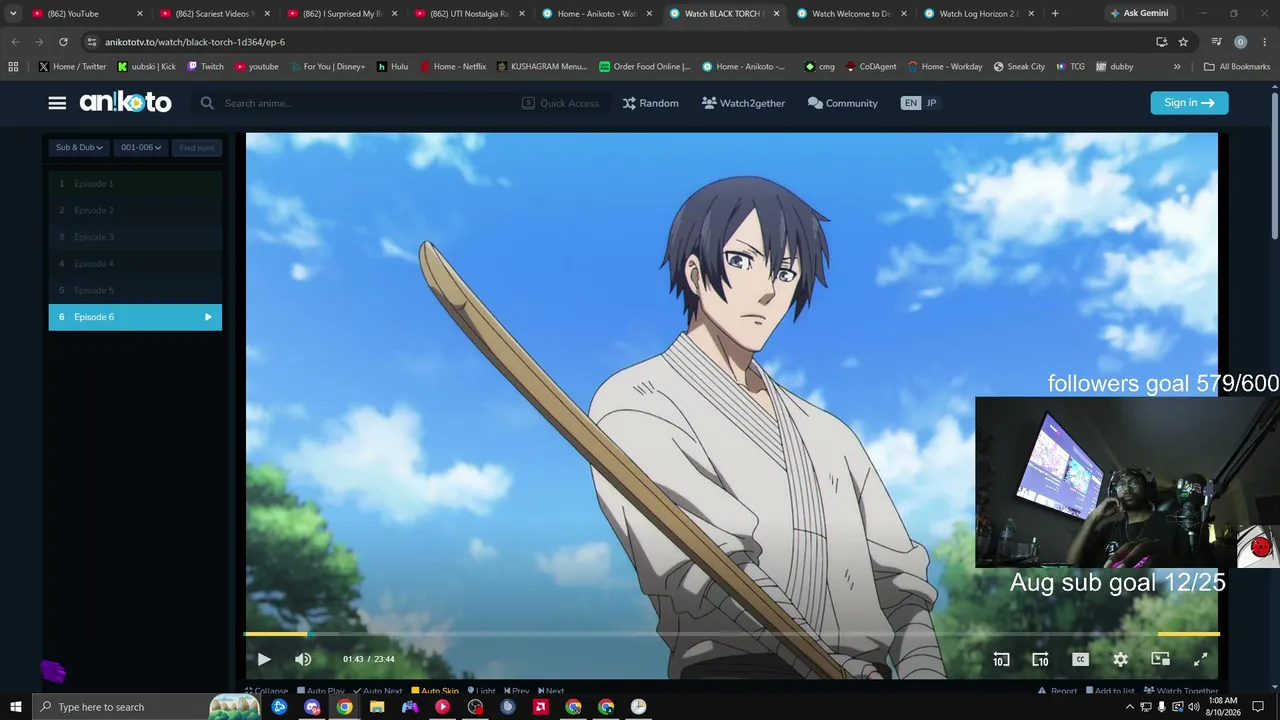Open the Community link

[x=843, y=103]
